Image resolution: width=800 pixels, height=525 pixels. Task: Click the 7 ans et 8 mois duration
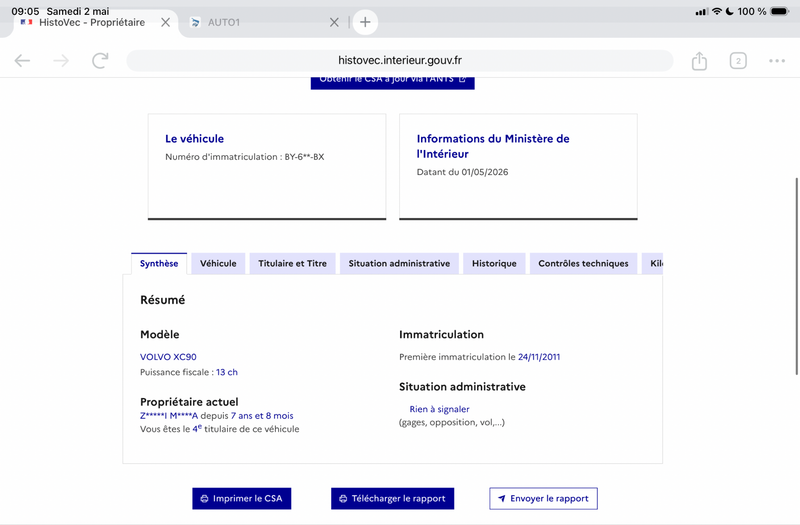262,415
